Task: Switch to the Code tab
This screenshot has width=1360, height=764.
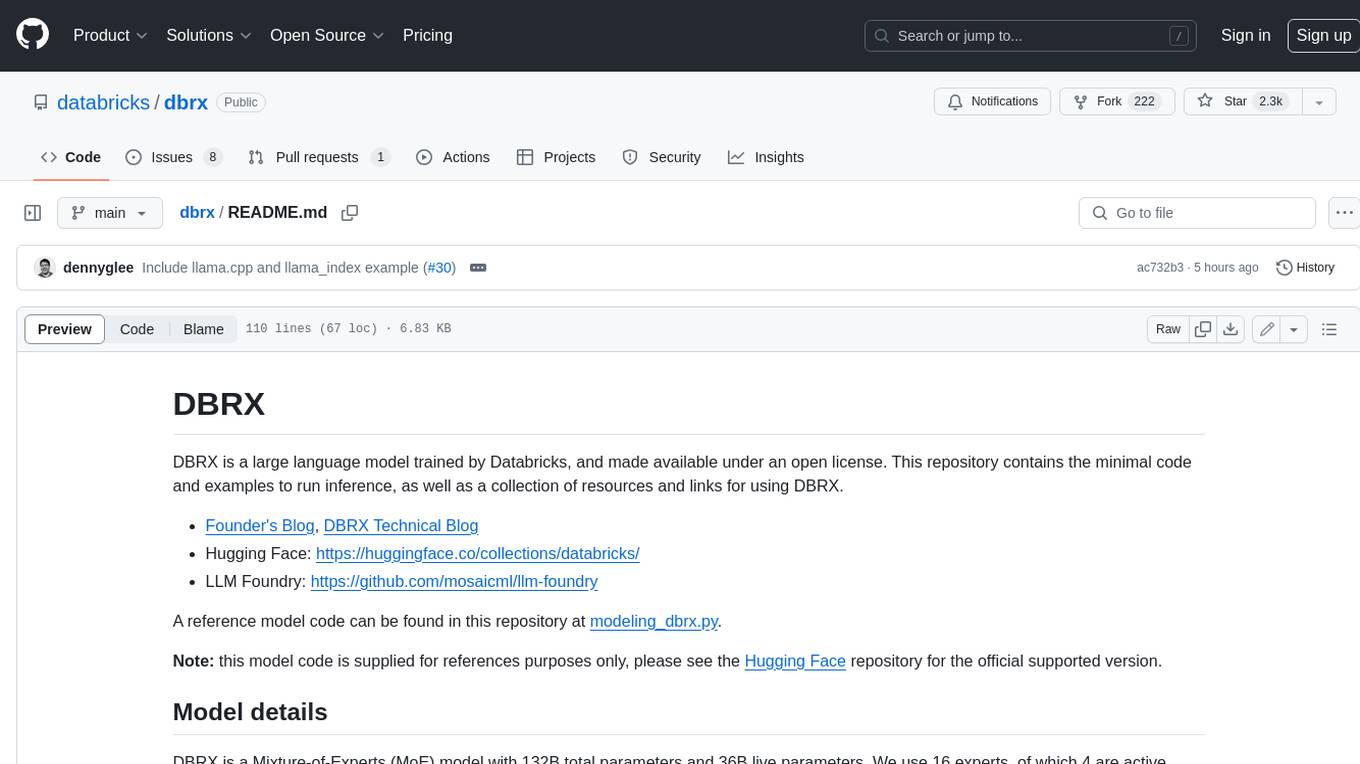Action: tap(71, 157)
